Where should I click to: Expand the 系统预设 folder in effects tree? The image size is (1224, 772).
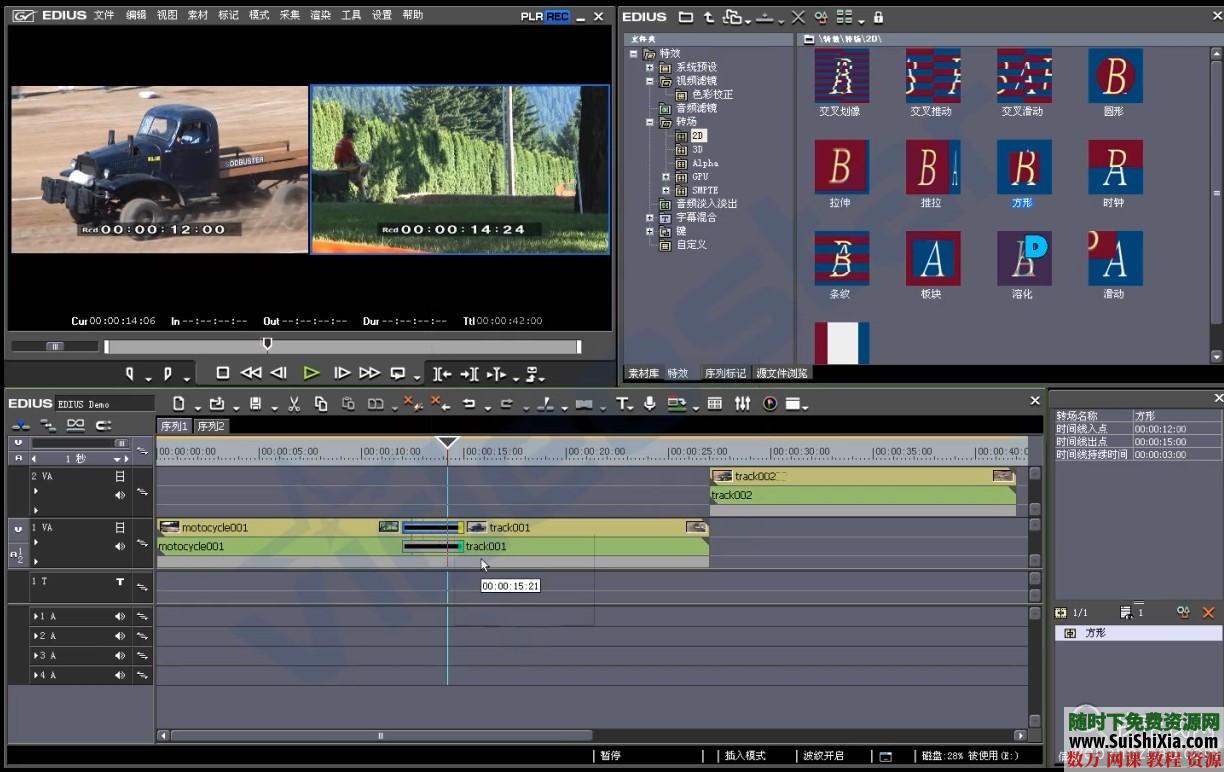click(x=650, y=67)
